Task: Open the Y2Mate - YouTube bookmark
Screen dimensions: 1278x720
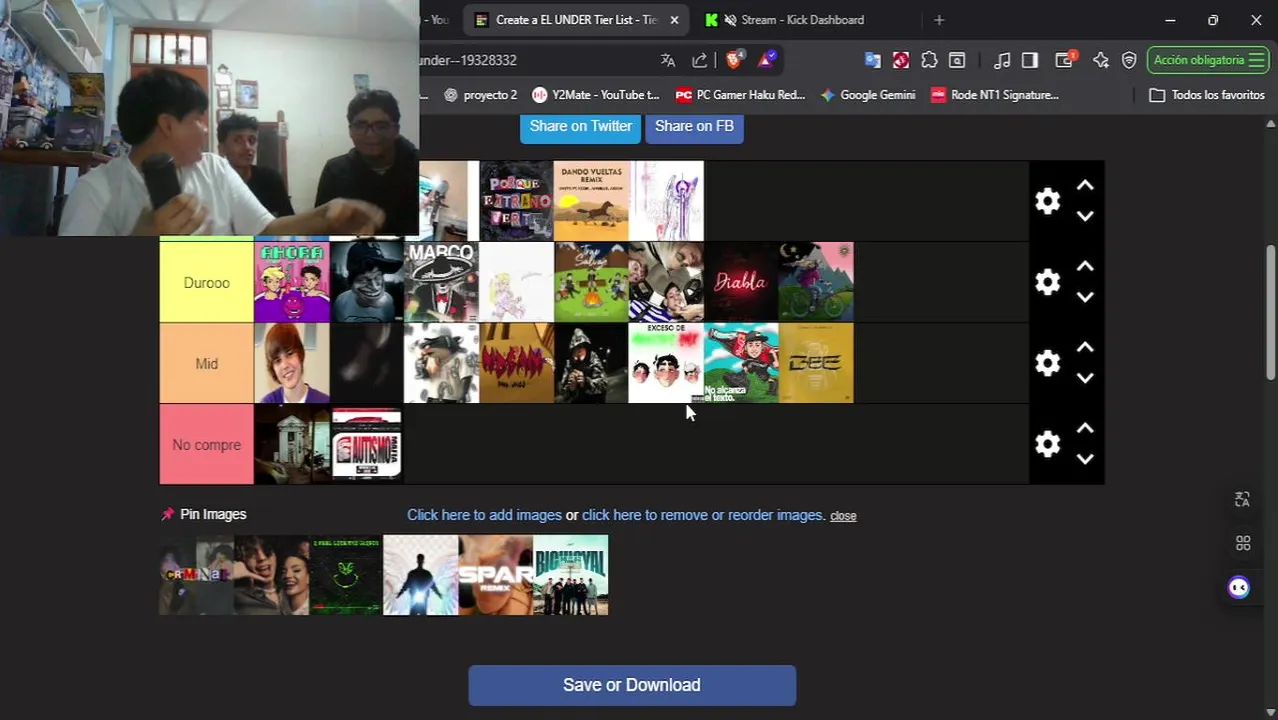Action: pyautogui.click(x=596, y=95)
